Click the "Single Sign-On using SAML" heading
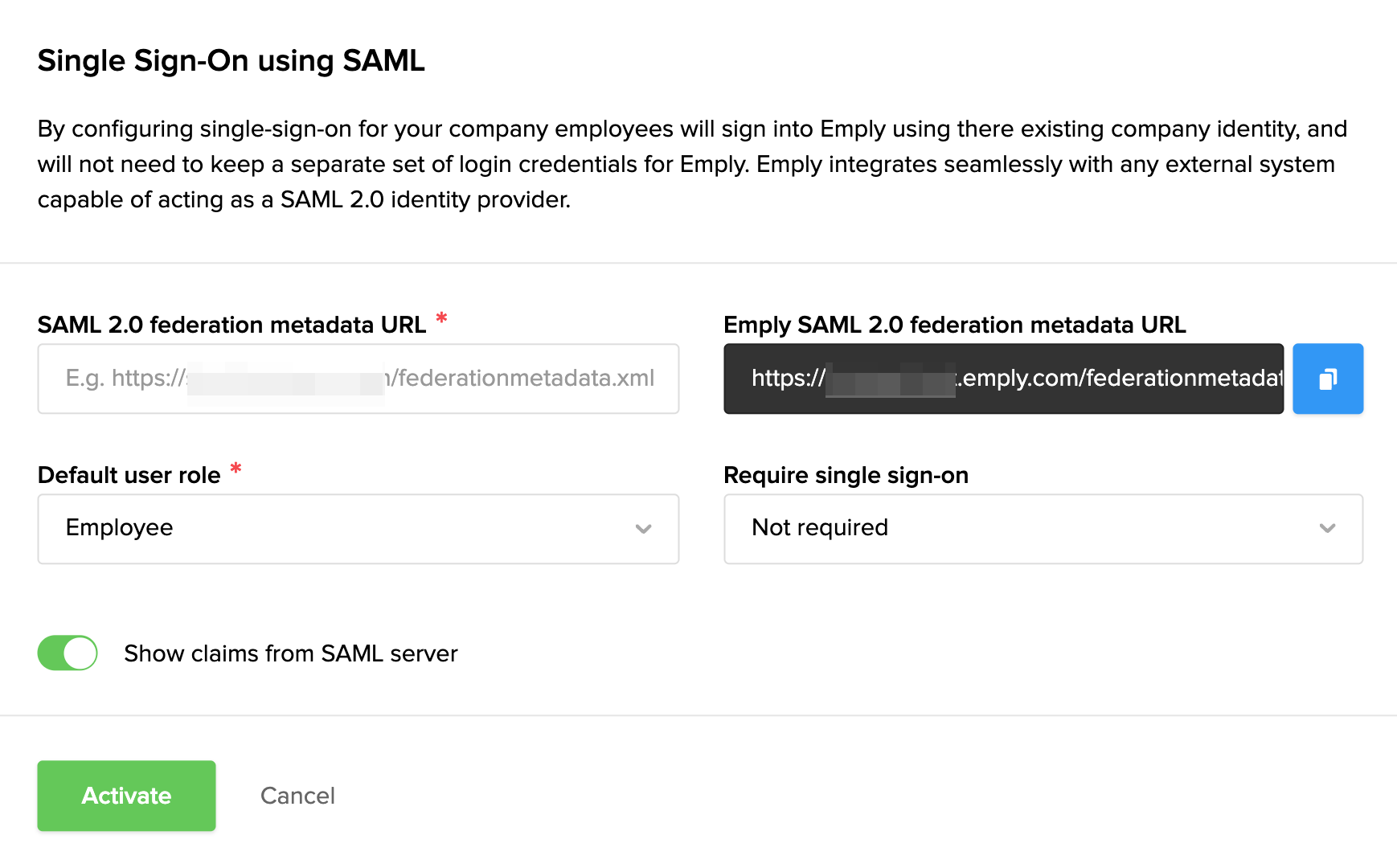The image size is (1397, 868). click(x=231, y=61)
